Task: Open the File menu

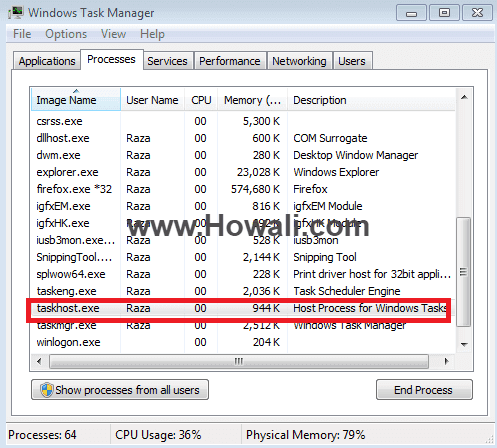Action: 22,34
